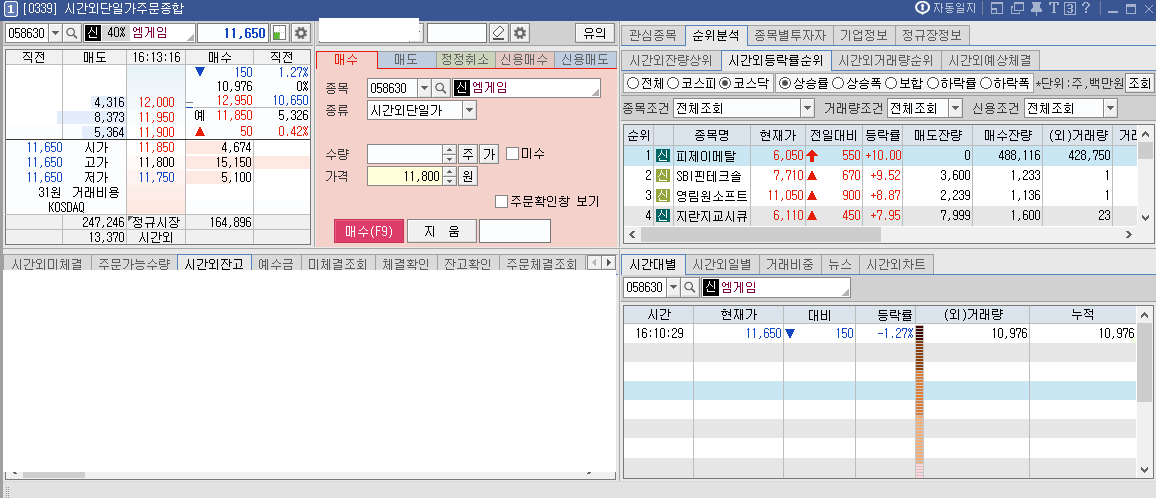Click the green chart icon beside 11,650
The width and height of the screenshot is (1156, 498).
click(x=279, y=33)
